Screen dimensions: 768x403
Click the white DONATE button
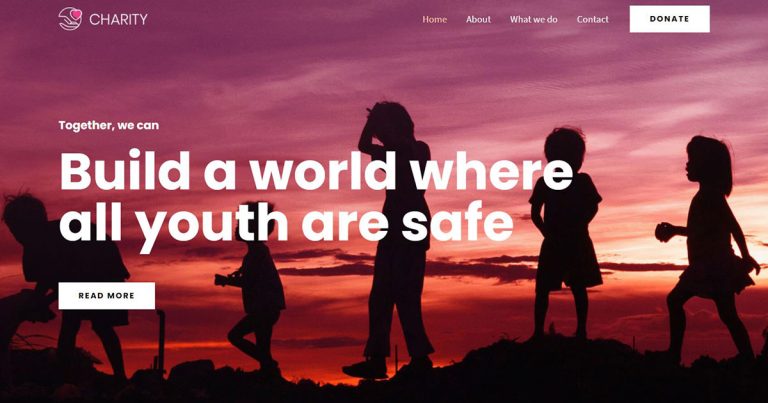[670, 19]
